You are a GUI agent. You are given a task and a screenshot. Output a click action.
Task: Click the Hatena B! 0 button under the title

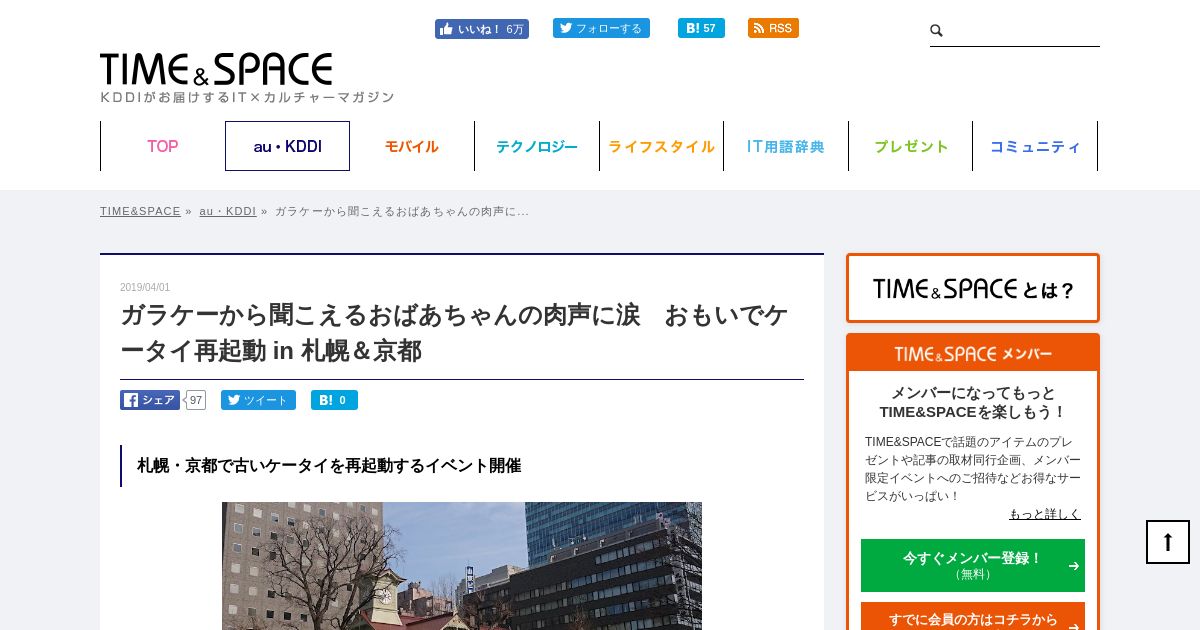coord(334,400)
